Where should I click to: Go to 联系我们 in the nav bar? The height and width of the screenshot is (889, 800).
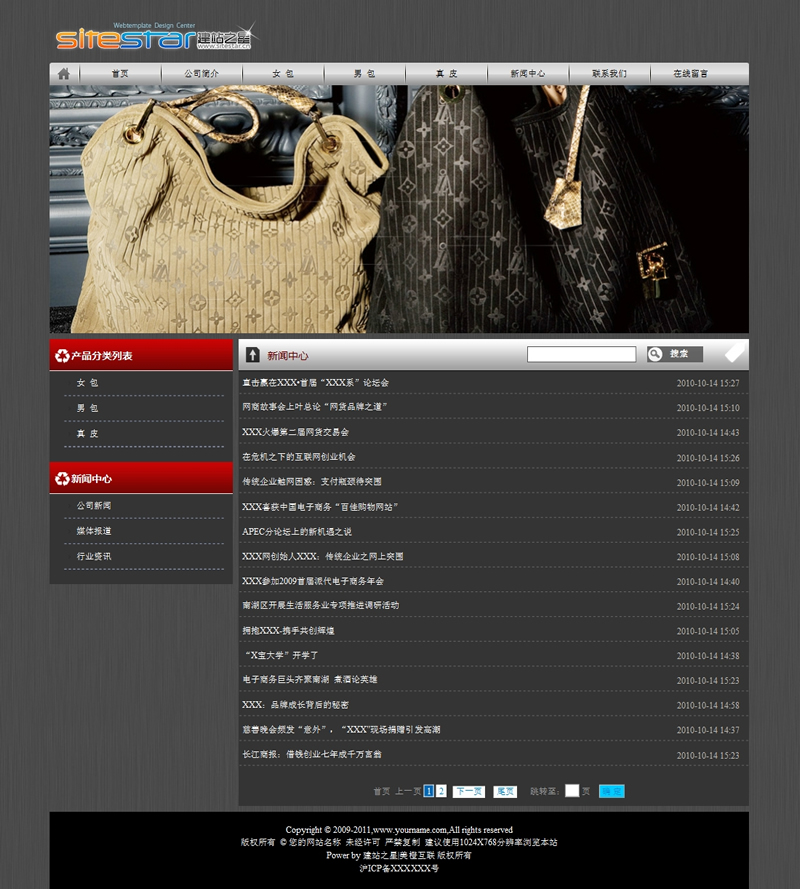coord(609,74)
